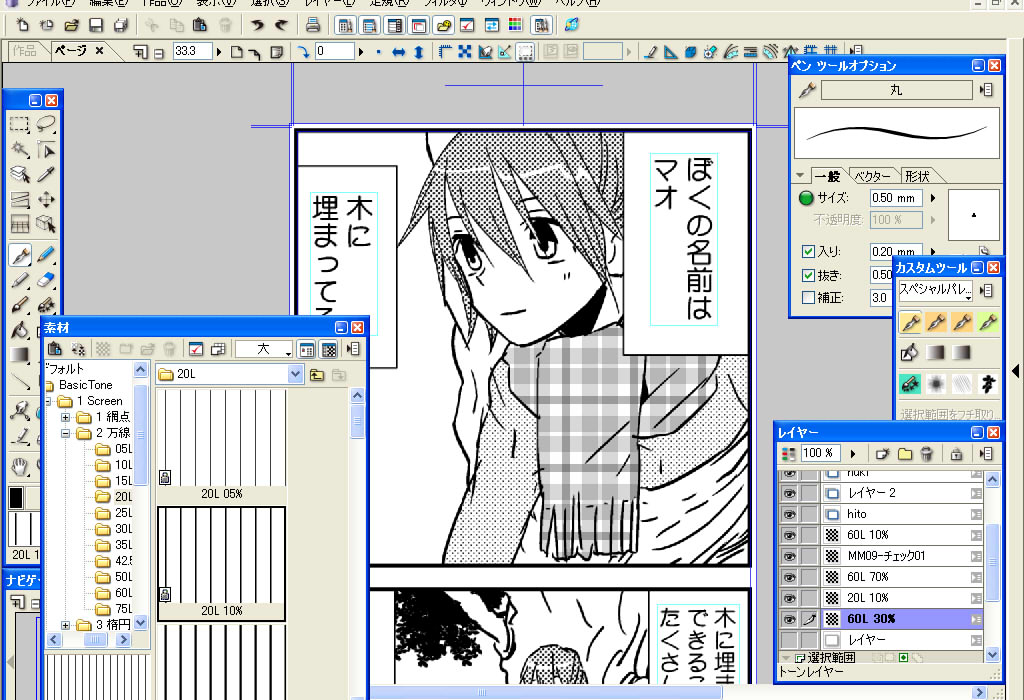Click the RGB color grid toolbar icon
The height and width of the screenshot is (700, 1024).
pos(515,25)
